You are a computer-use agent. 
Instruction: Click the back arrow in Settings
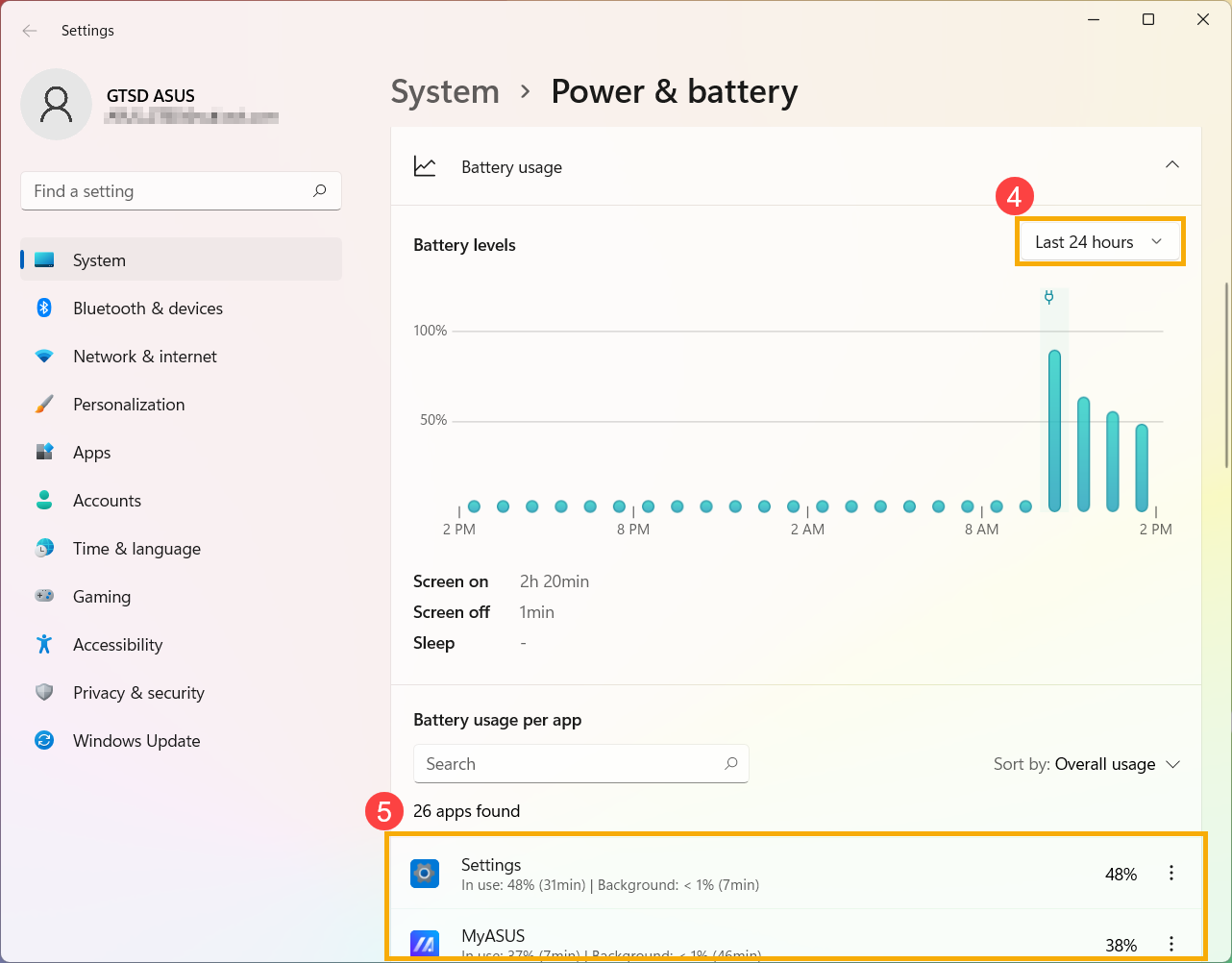pos(30,31)
